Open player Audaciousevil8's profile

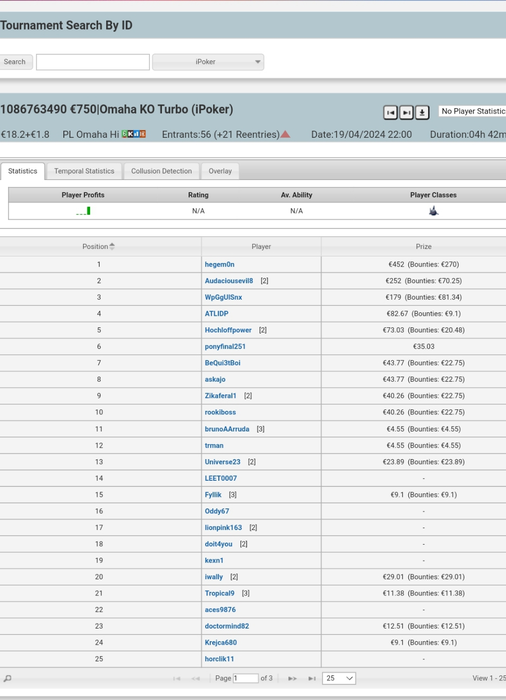pos(229,281)
